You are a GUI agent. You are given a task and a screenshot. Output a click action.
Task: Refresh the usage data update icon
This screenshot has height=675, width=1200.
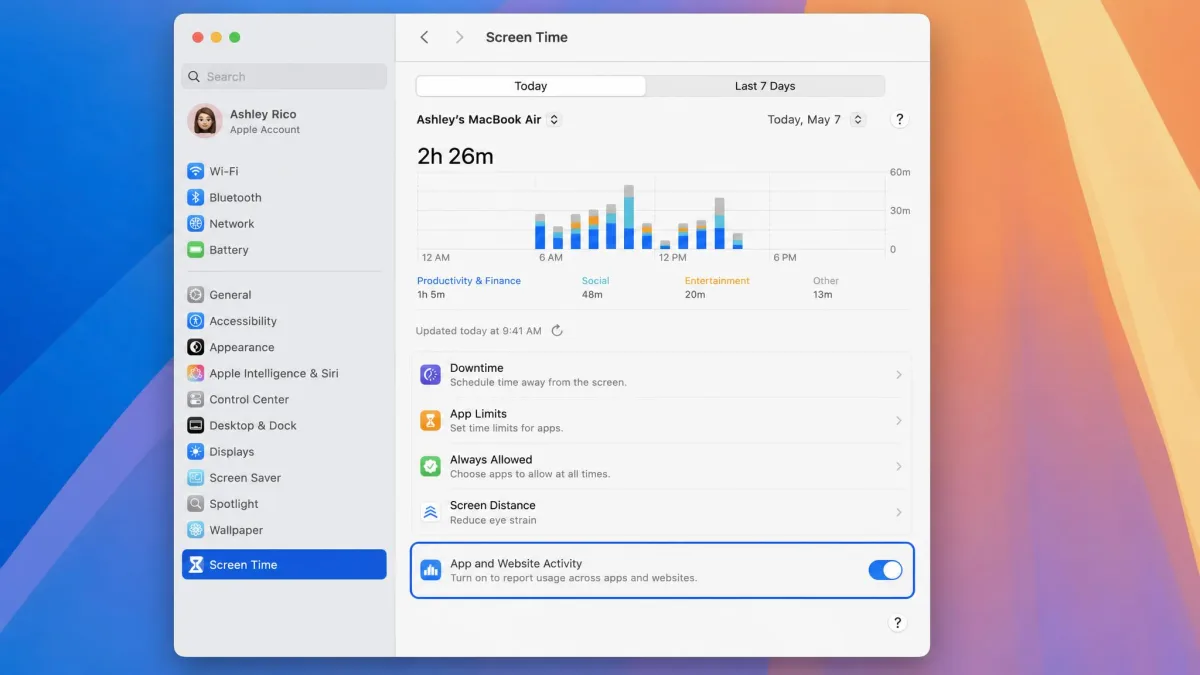coord(557,331)
